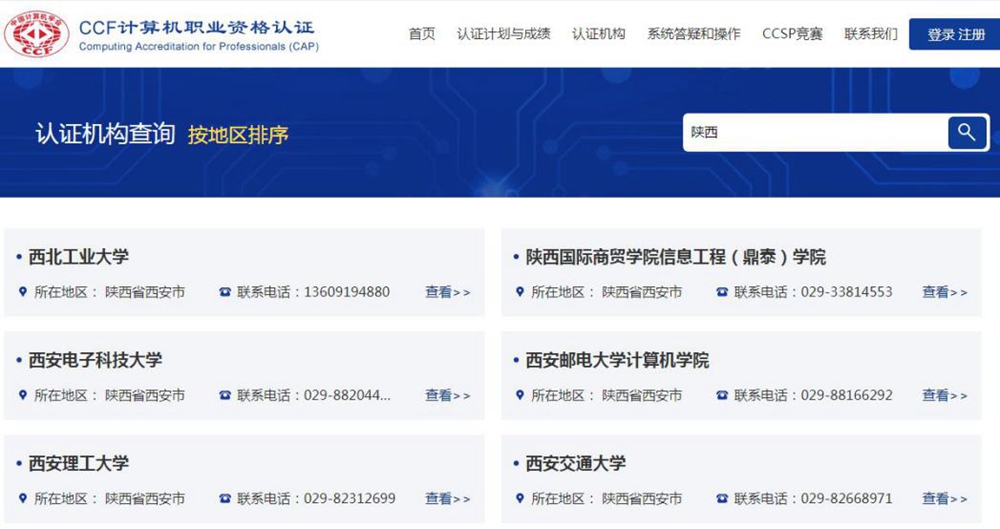Open 查看>> link for 西安交通大学
1000x529 pixels.
pyautogui.click(x=944, y=498)
